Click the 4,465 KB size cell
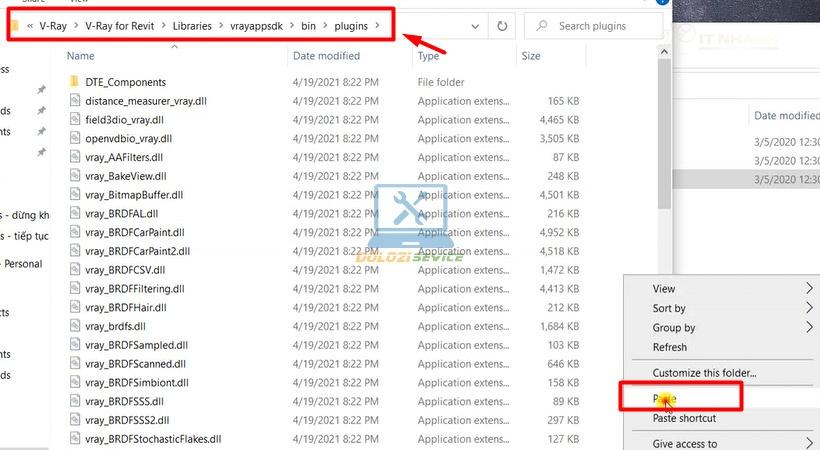820x450 pixels. point(559,120)
